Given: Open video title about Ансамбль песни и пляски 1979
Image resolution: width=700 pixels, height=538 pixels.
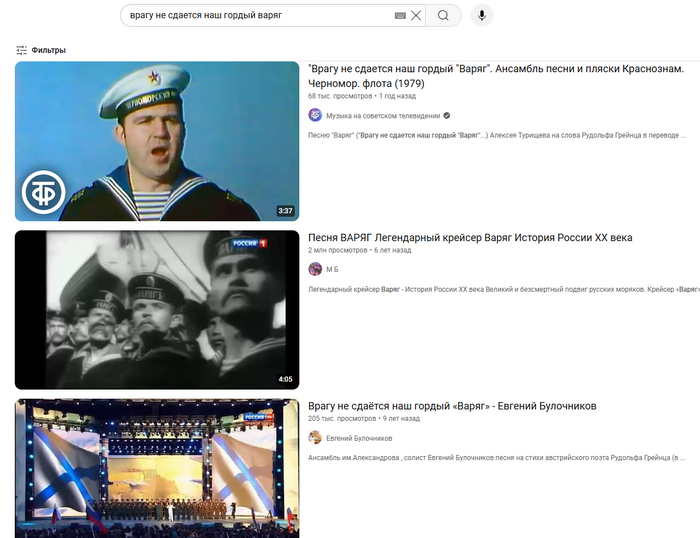Looking at the screenshot, I should pyautogui.click(x=495, y=76).
